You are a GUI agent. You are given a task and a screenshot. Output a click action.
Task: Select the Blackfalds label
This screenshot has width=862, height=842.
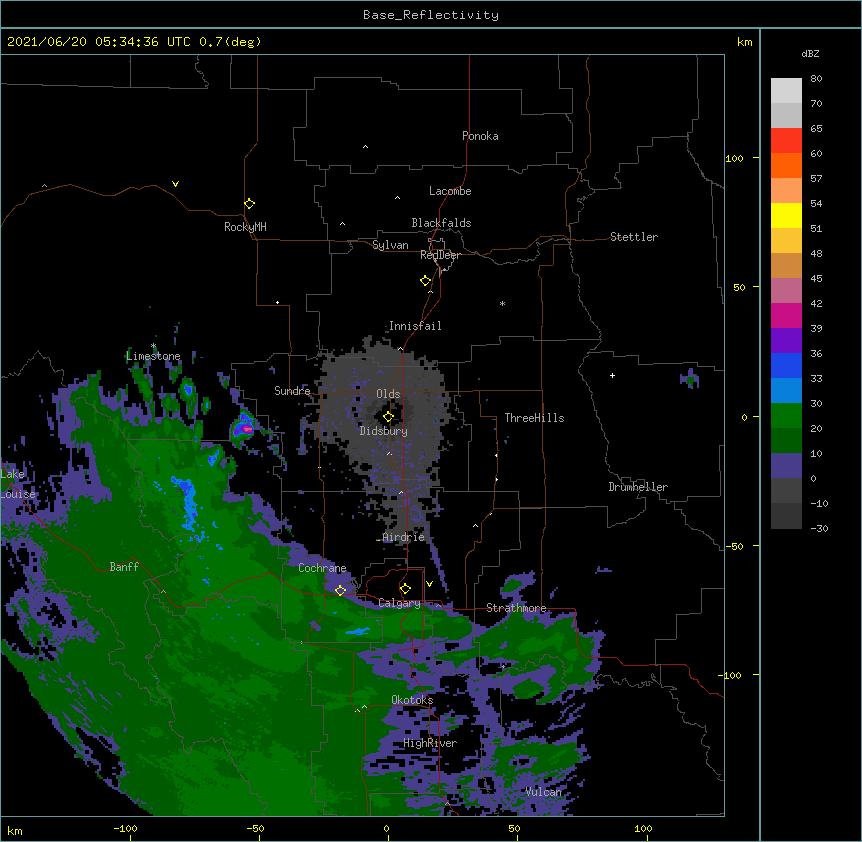(441, 223)
